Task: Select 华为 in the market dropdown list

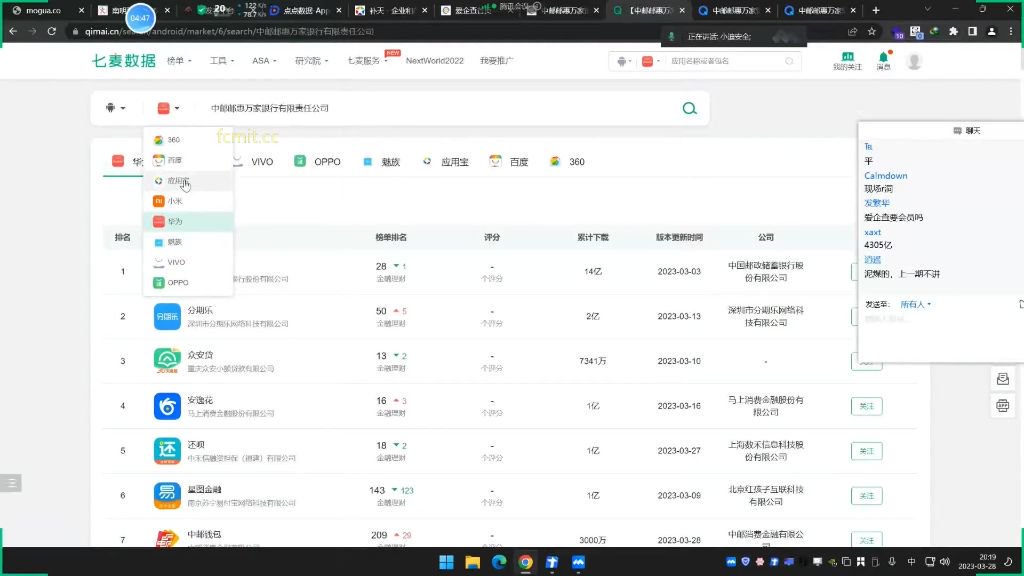Action: click(188, 221)
